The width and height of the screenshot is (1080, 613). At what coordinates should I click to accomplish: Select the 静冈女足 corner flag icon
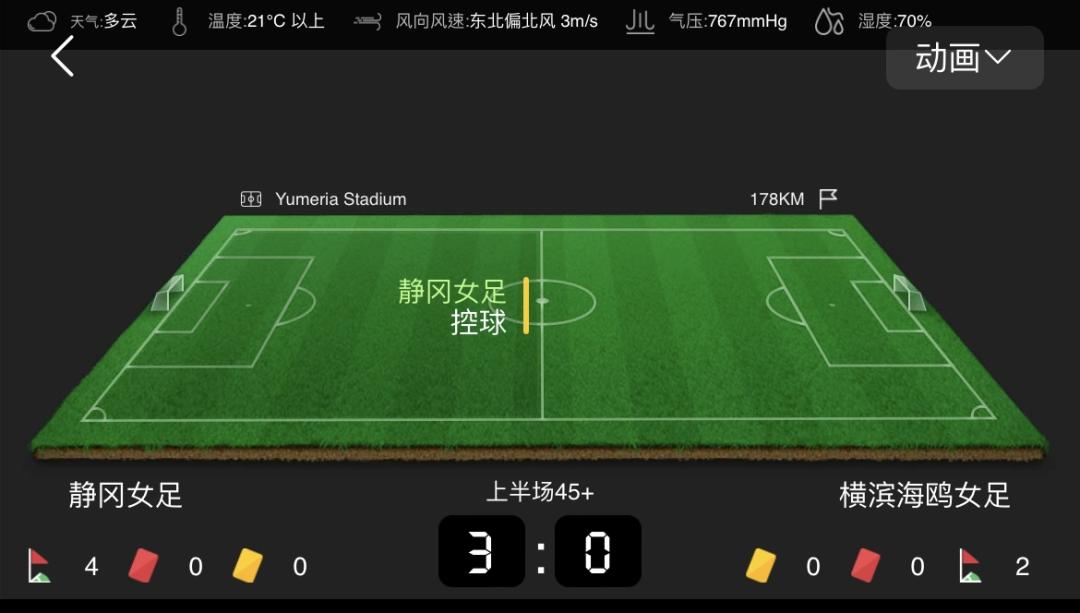coord(39,565)
